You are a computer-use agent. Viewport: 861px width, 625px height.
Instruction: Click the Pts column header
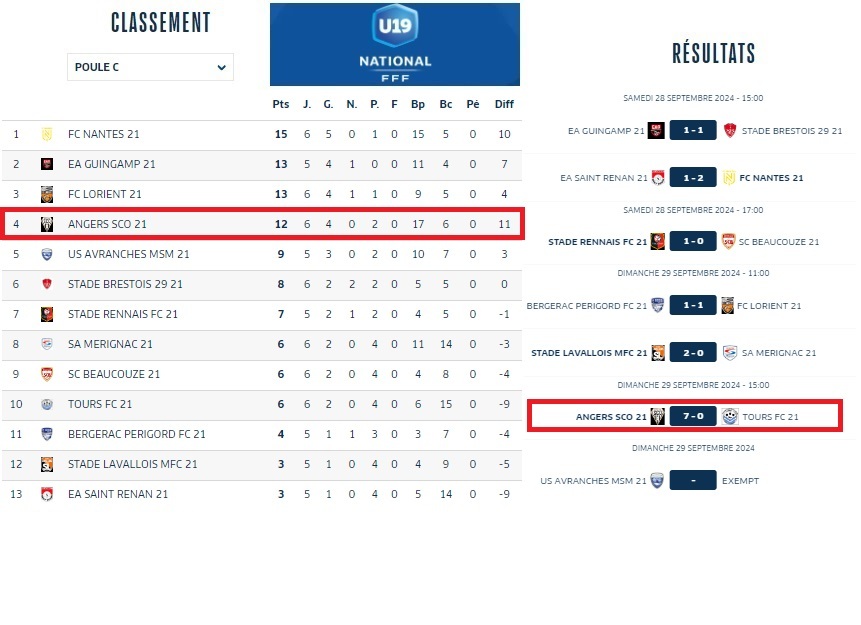click(280, 104)
